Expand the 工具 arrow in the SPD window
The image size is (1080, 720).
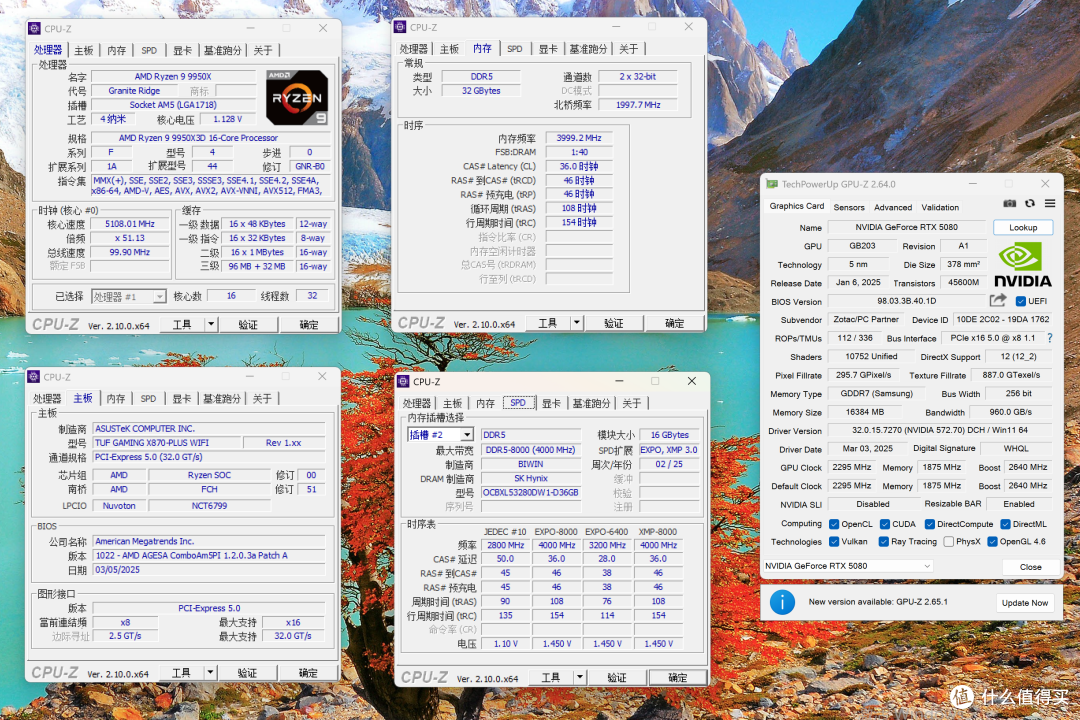click(580, 677)
